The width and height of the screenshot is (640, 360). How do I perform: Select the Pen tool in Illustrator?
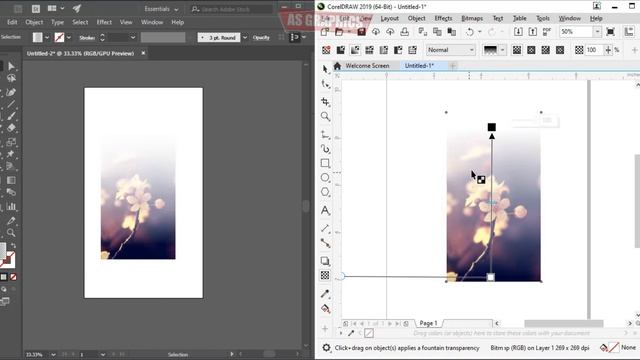pyautogui.click(x=11, y=92)
